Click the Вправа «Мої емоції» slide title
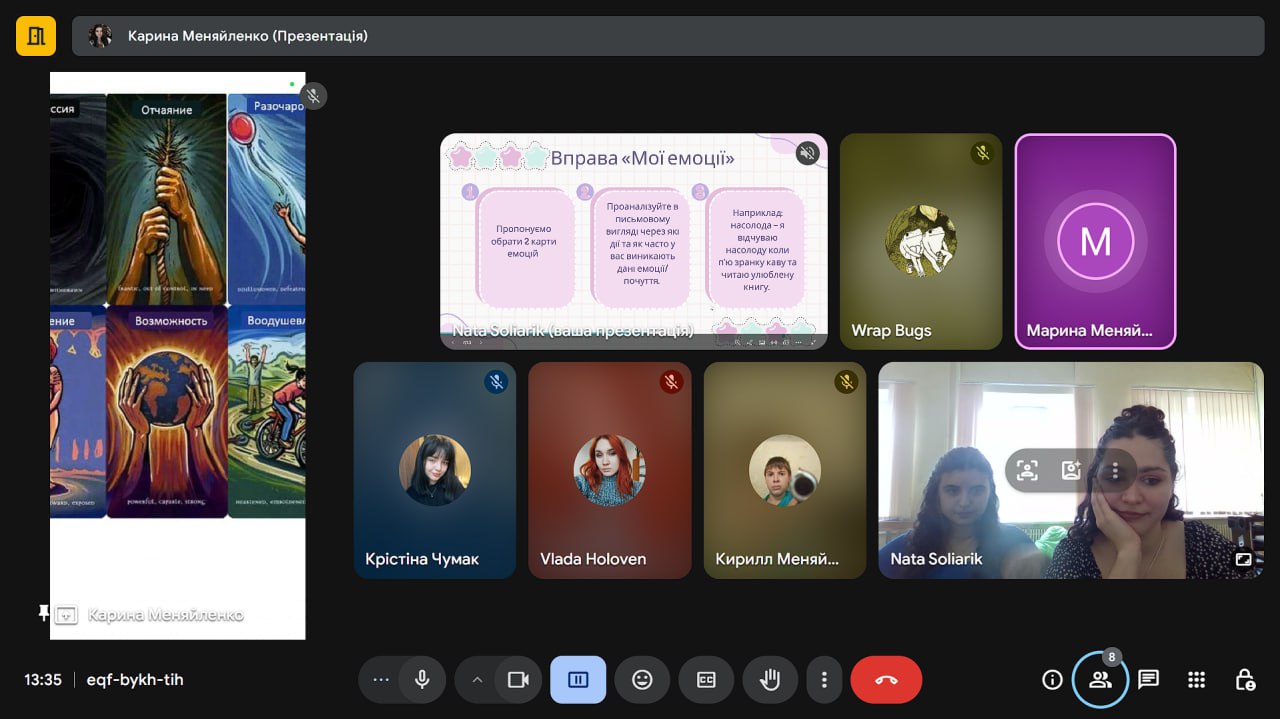 point(643,158)
